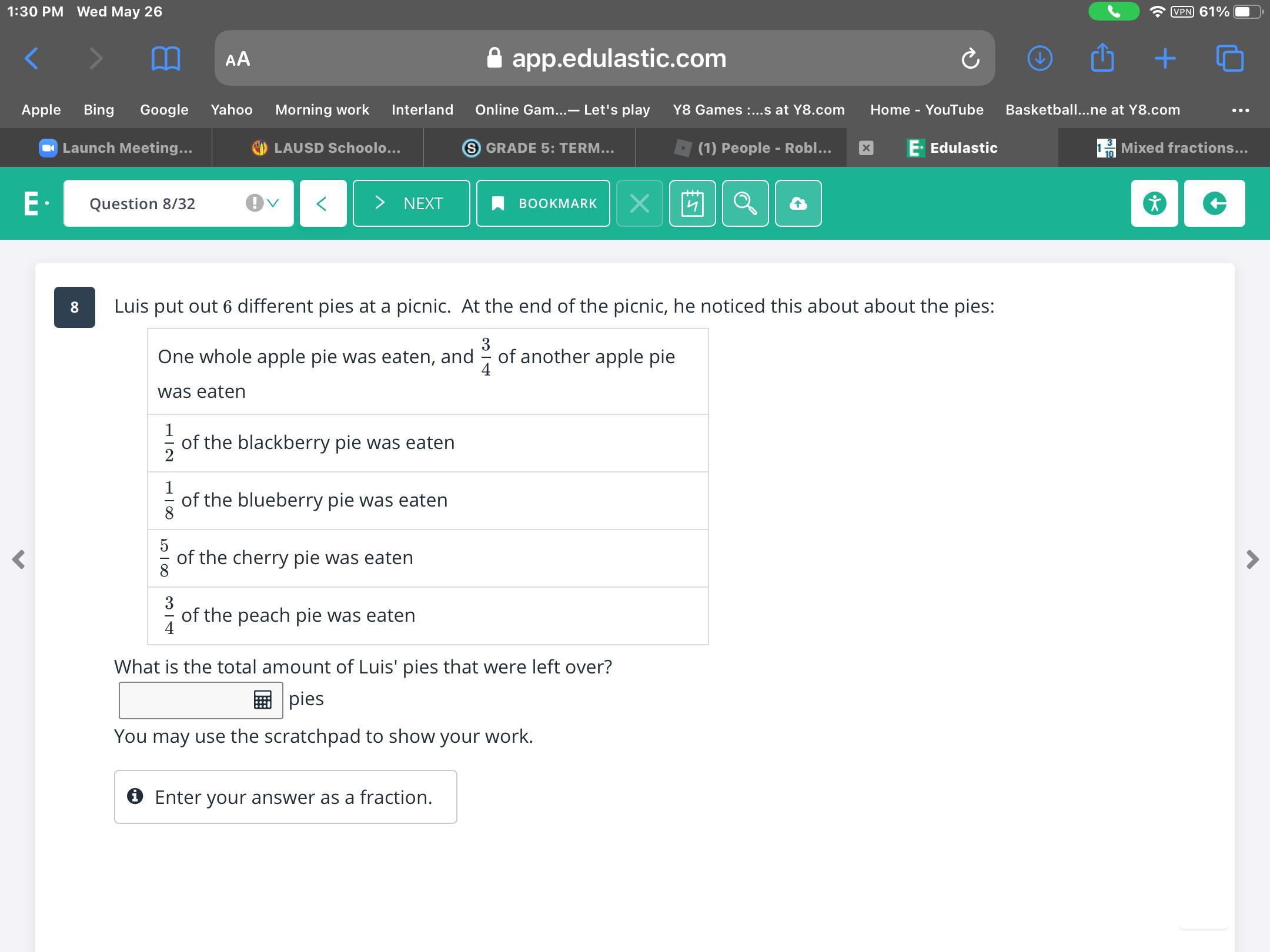This screenshot has height=952, width=1270.
Task: Open the accessibility options icon
Action: [x=1154, y=203]
